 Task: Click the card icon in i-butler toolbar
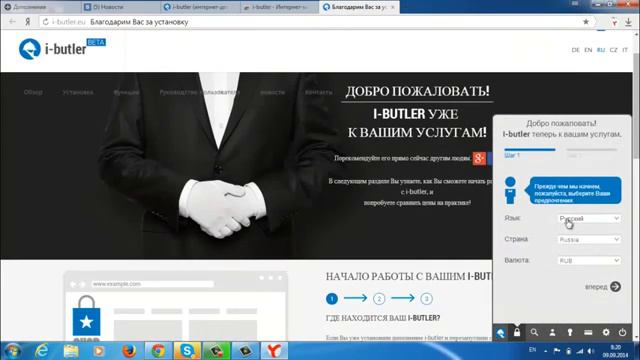(588, 333)
